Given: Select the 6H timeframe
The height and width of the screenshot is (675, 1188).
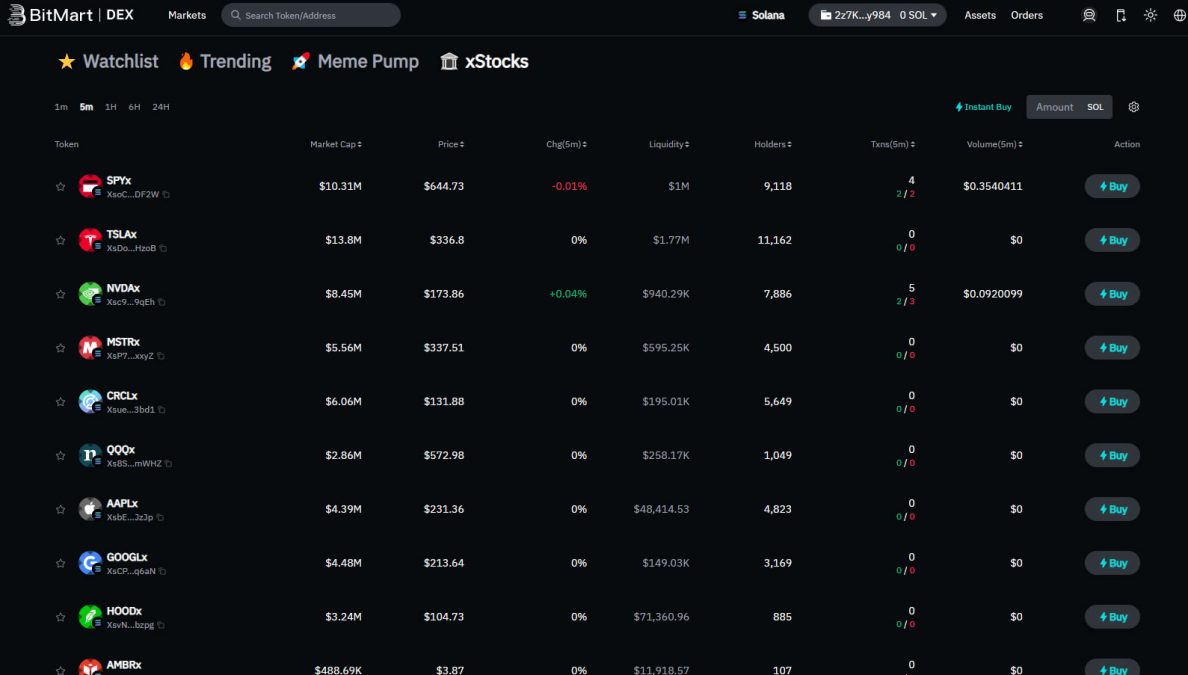Looking at the screenshot, I should click(x=134, y=107).
